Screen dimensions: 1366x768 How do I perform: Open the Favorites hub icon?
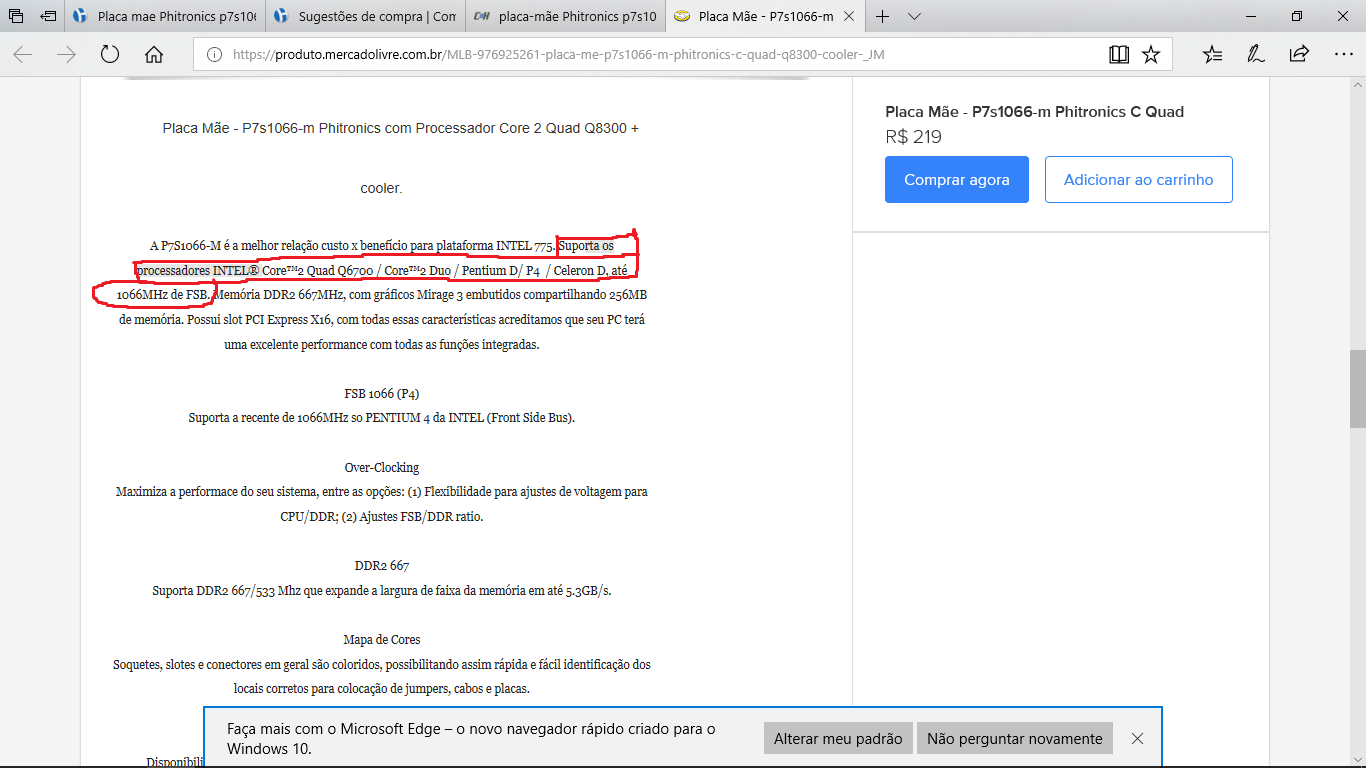click(1212, 54)
